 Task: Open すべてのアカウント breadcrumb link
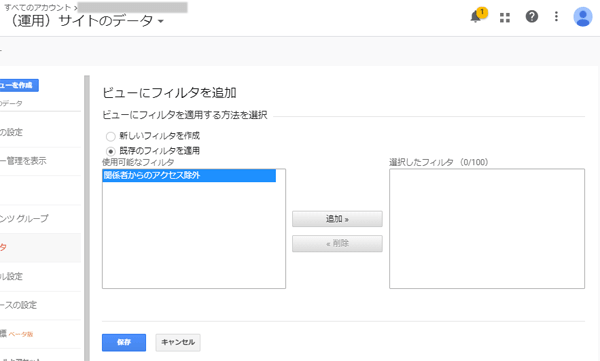coord(38,8)
